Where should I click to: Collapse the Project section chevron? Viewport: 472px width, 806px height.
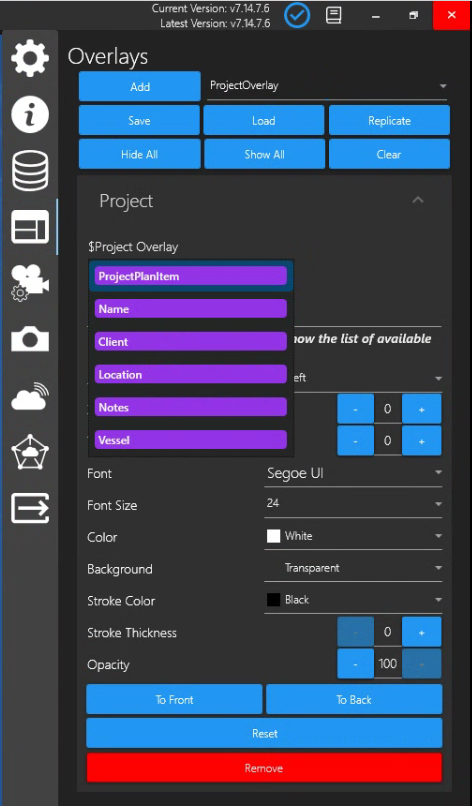418,200
